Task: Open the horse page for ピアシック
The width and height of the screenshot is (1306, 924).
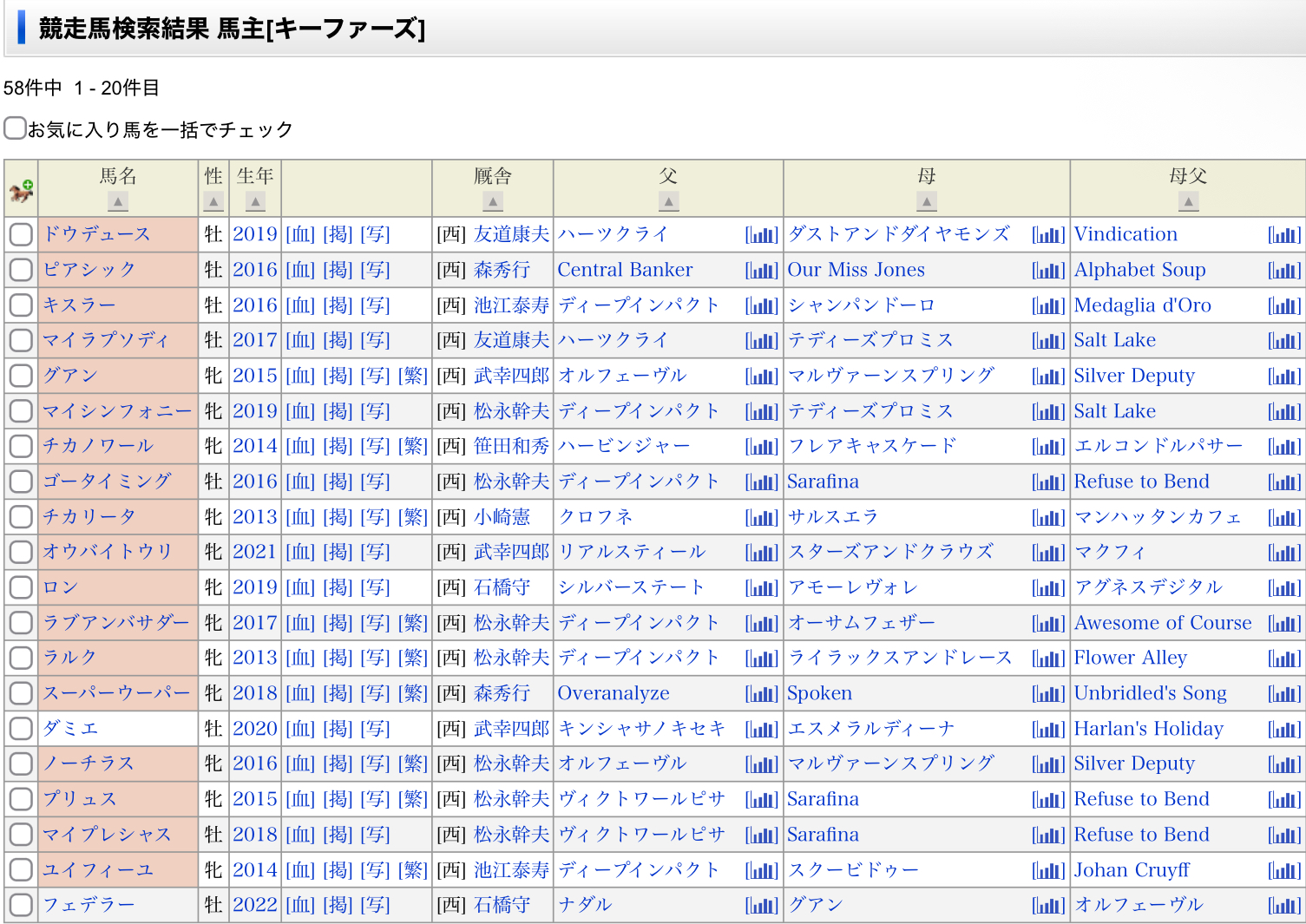Action: (89, 270)
